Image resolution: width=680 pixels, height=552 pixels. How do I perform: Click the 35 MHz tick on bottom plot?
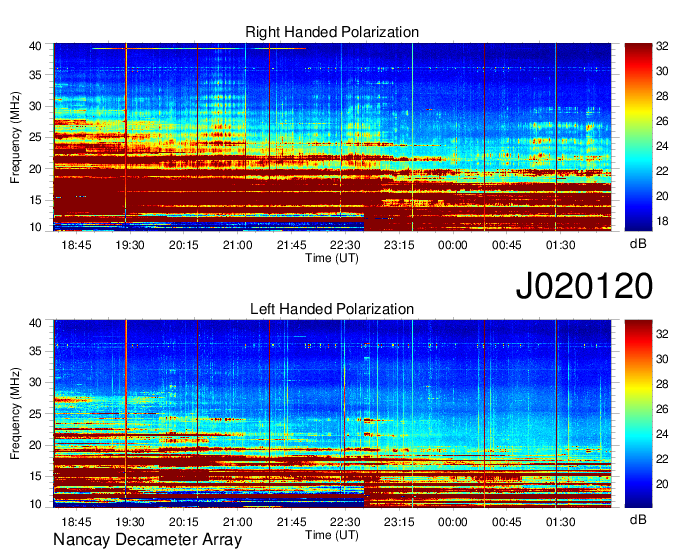36,351
